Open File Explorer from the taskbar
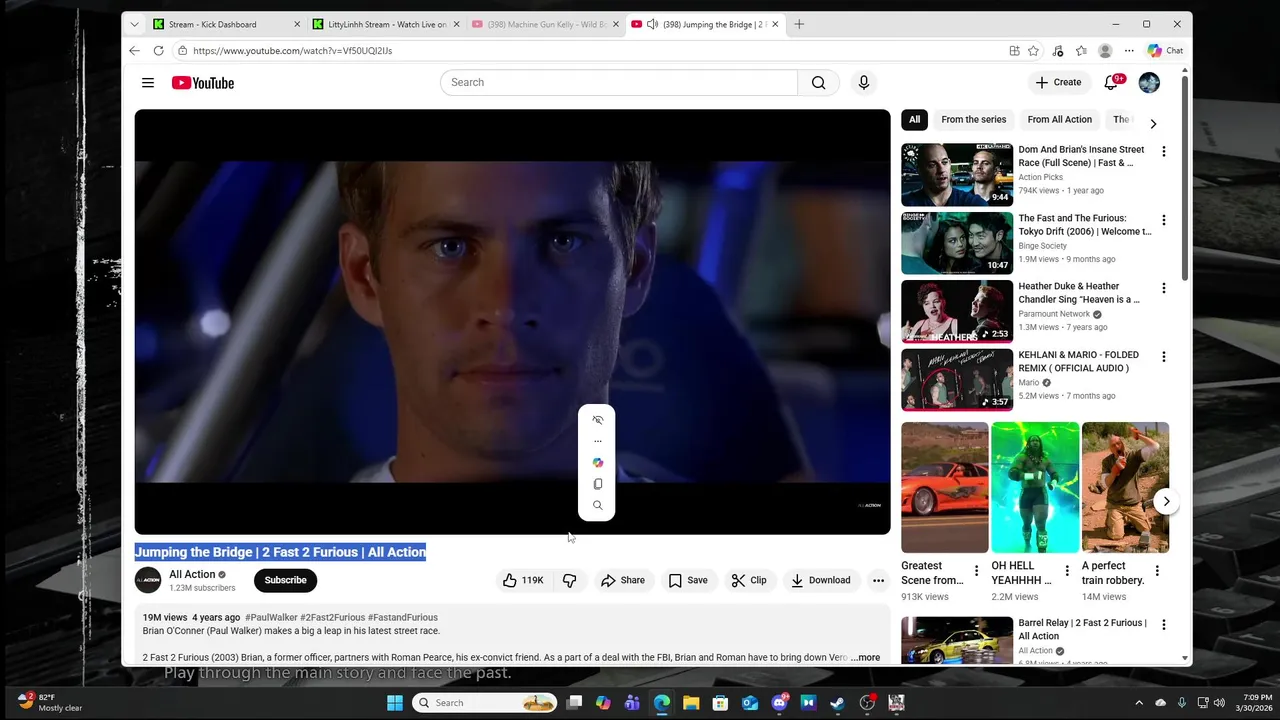 tap(691, 703)
